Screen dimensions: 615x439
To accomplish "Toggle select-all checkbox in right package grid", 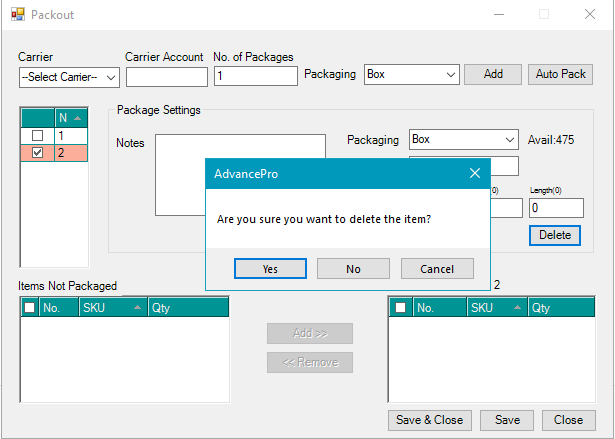I will 402,308.
